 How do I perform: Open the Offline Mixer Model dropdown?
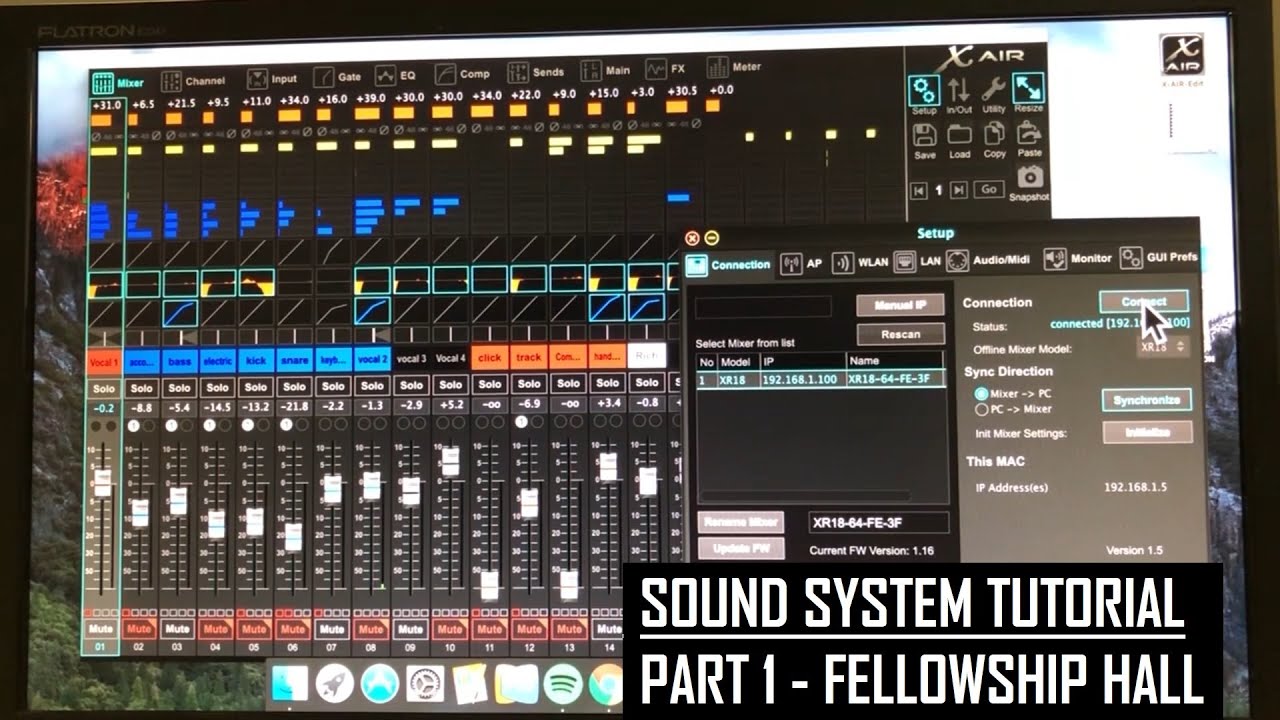point(1163,346)
